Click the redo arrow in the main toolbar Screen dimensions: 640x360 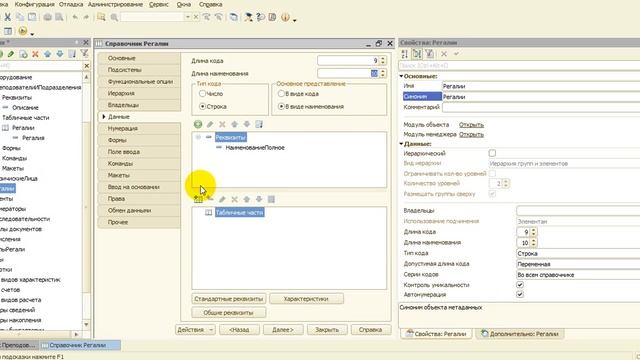(x=86, y=17)
